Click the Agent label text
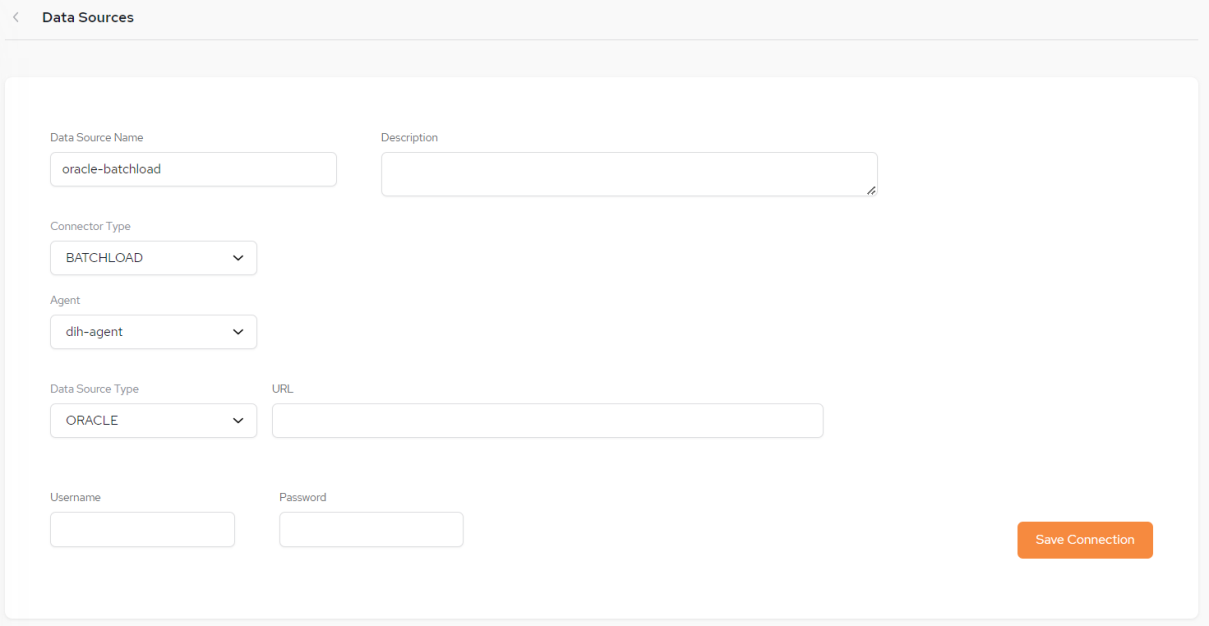1209x626 pixels. tap(65, 300)
